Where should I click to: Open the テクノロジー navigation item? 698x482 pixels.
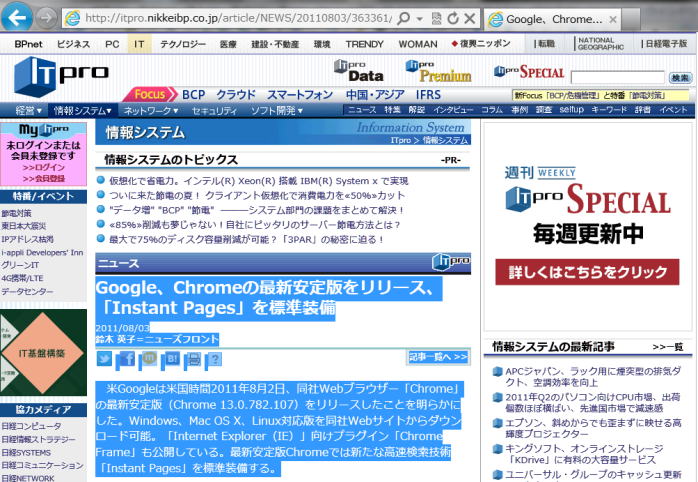click(183, 44)
